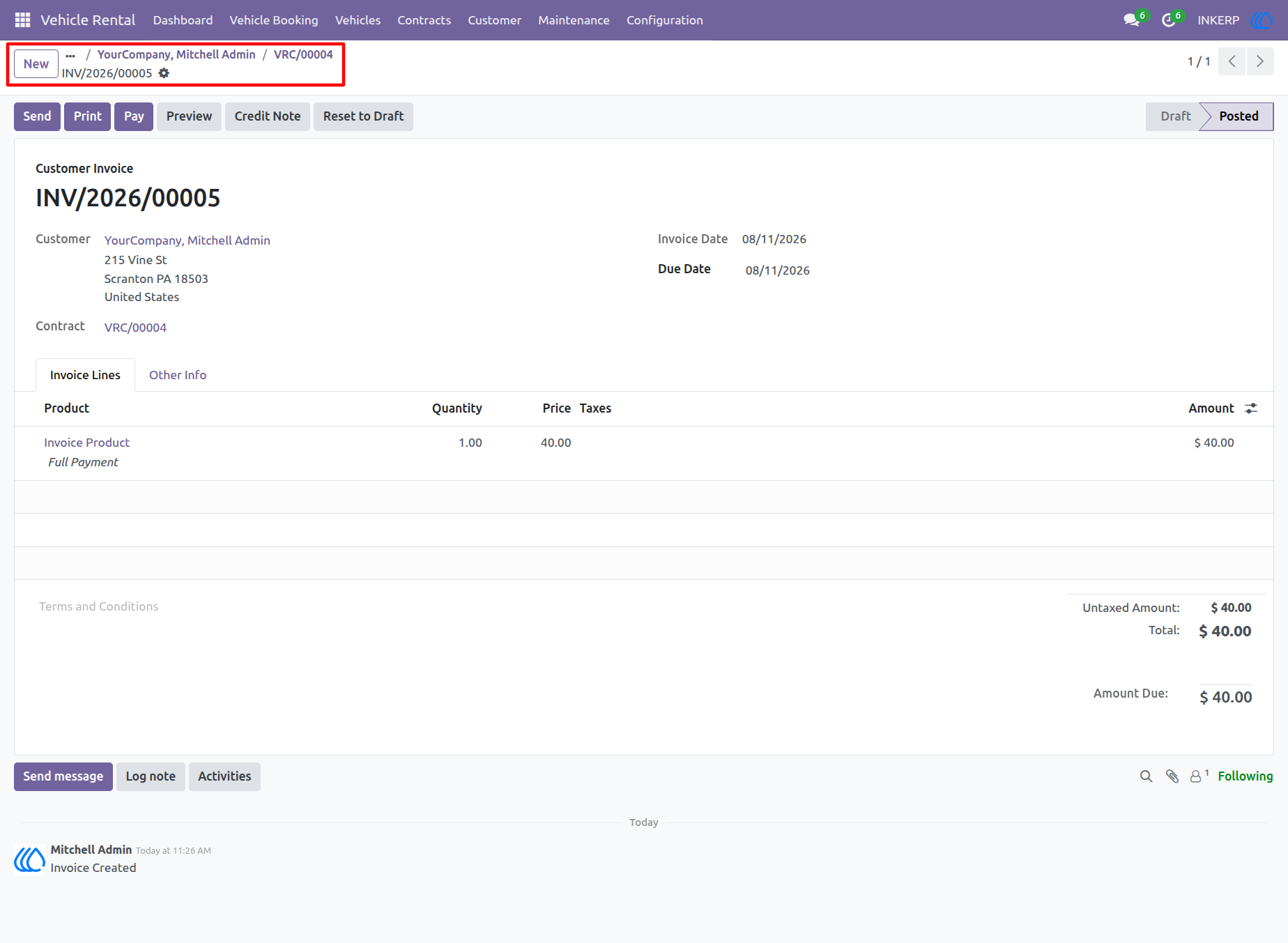
Task: Open the Contract VRC/00004 link
Action: (x=135, y=328)
